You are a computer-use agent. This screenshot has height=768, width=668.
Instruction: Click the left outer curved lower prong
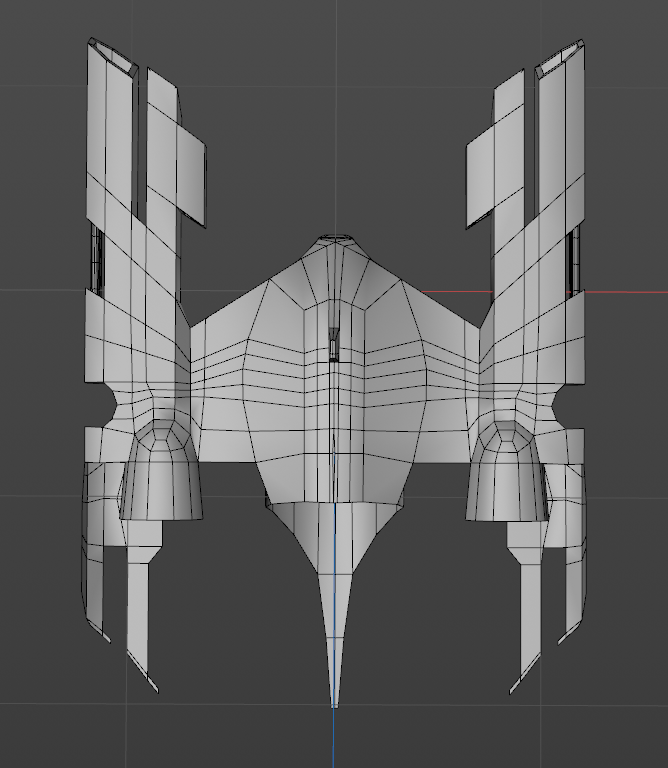click(94, 553)
